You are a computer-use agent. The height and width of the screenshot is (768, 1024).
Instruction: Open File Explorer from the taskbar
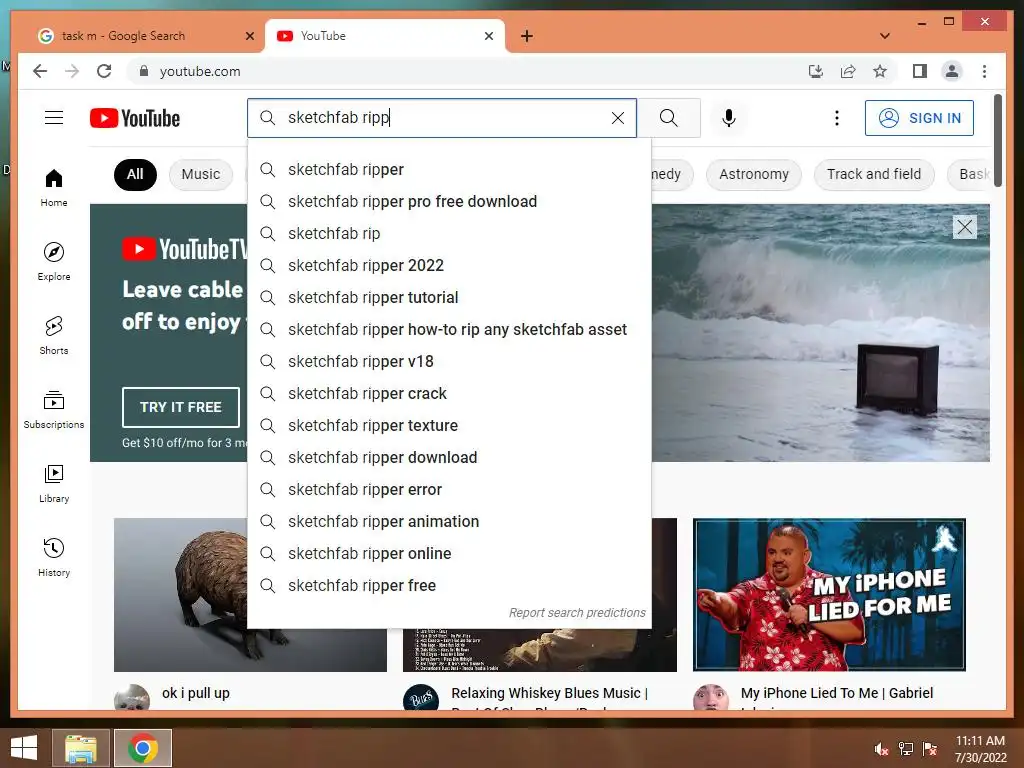coord(81,748)
